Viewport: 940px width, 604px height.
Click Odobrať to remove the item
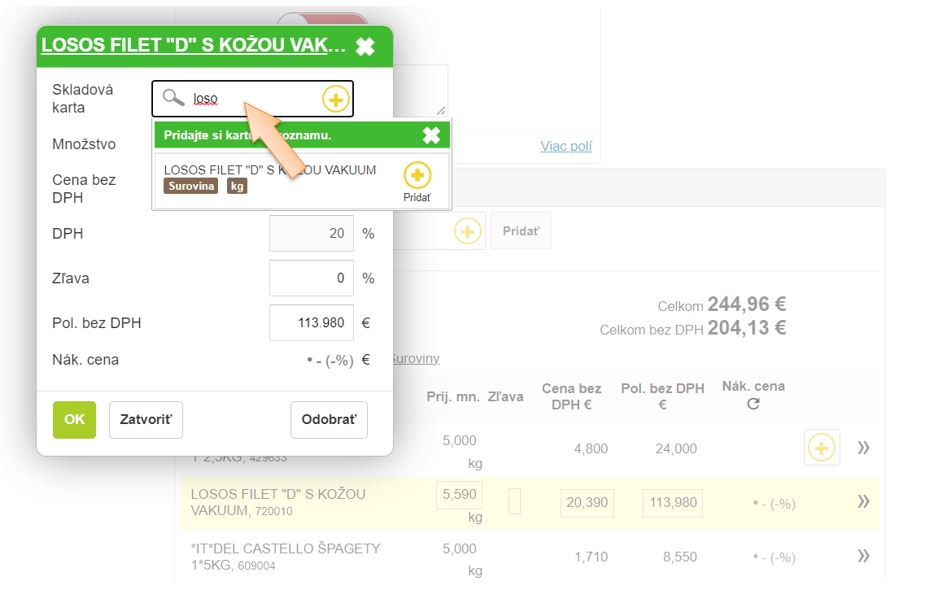328,420
